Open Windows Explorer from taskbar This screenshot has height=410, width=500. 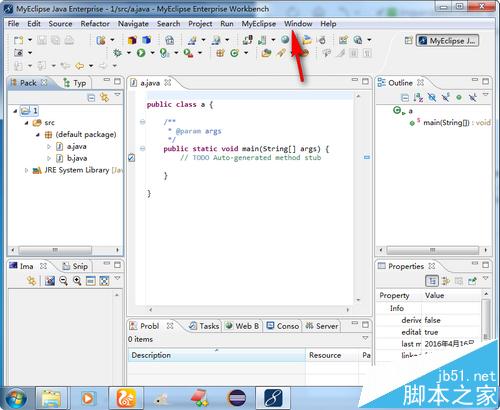[x=51, y=398]
